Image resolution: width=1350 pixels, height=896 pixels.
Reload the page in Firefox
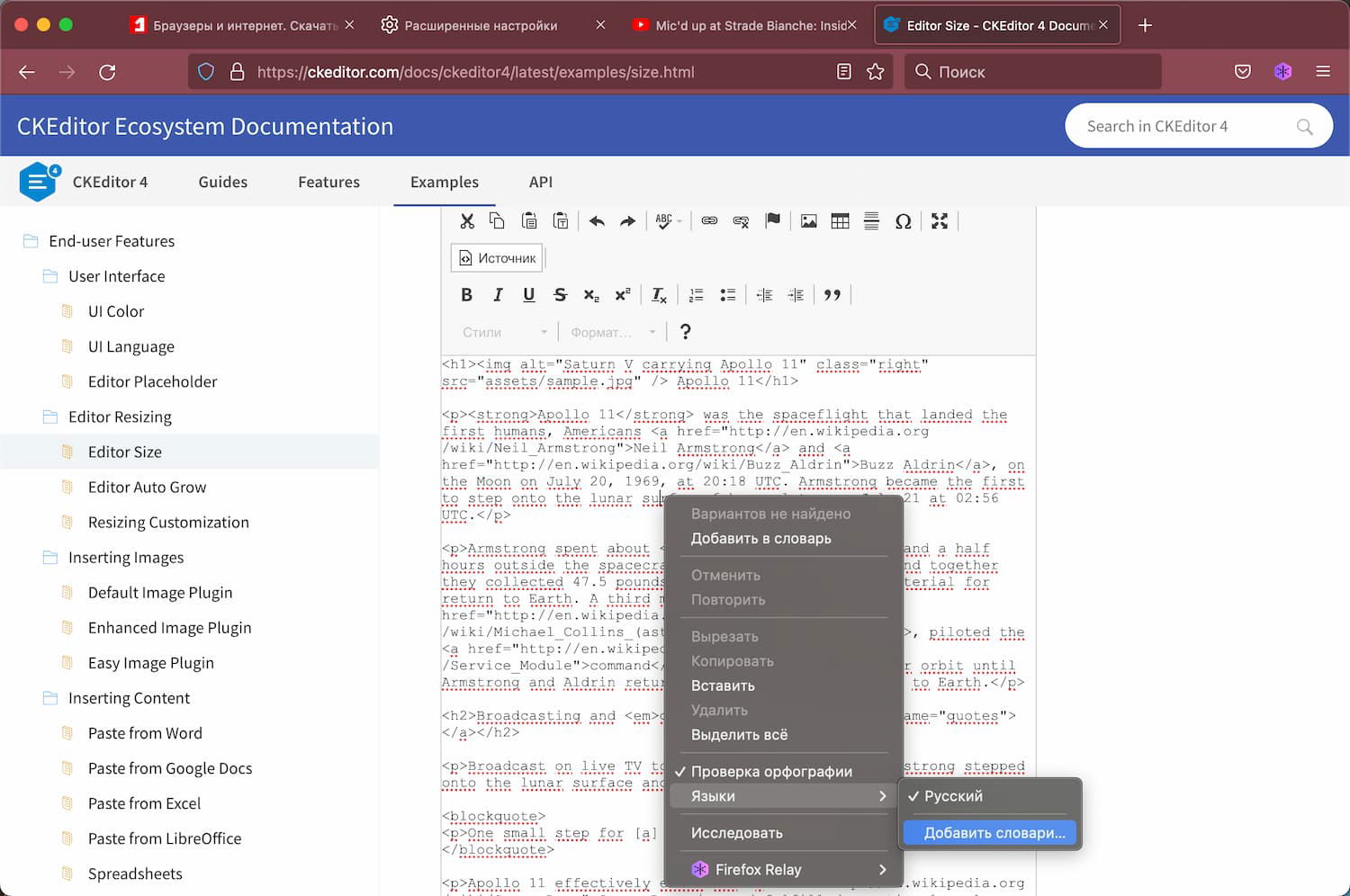click(107, 72)
